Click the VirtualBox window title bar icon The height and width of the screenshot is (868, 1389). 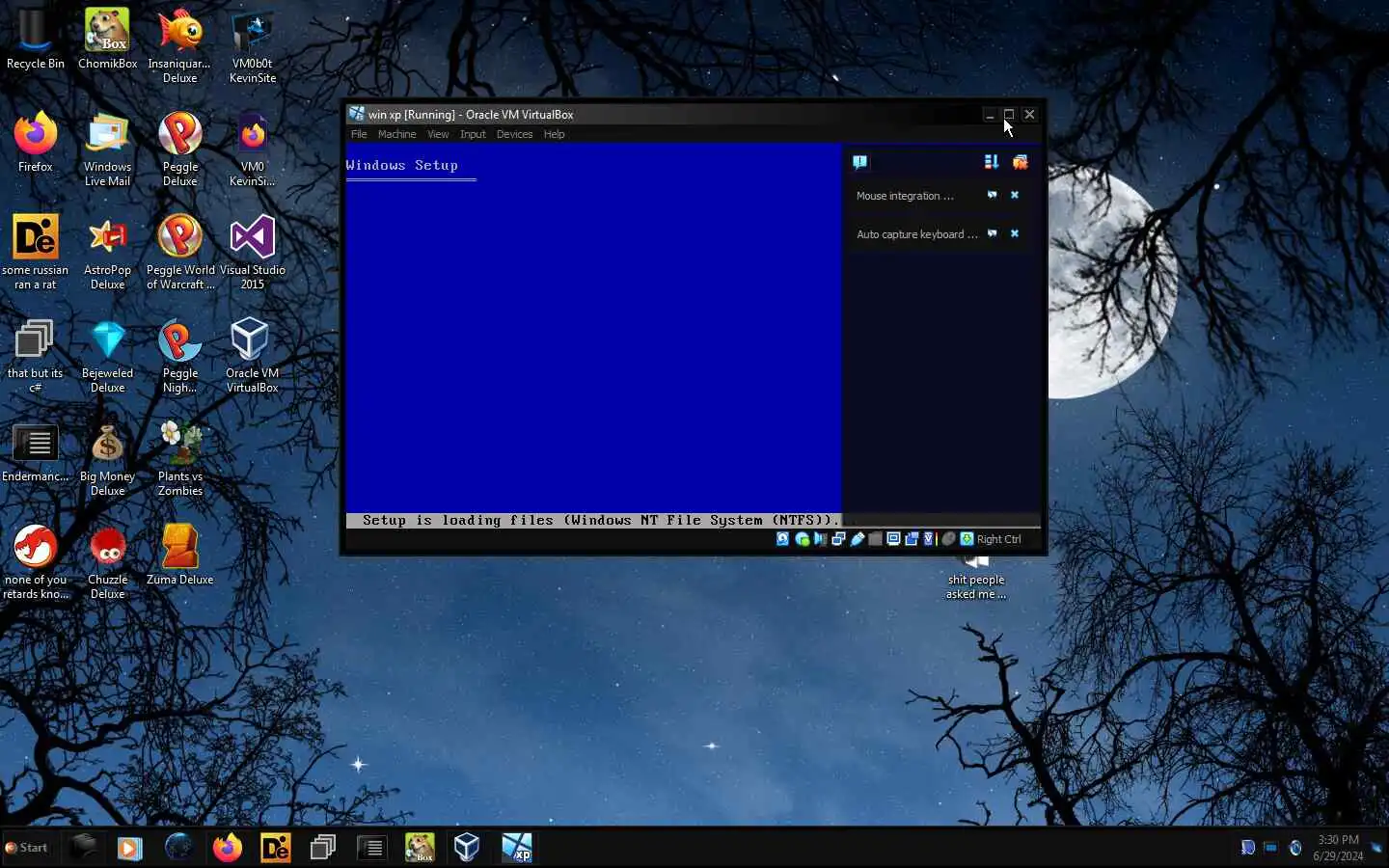point(356,114)
